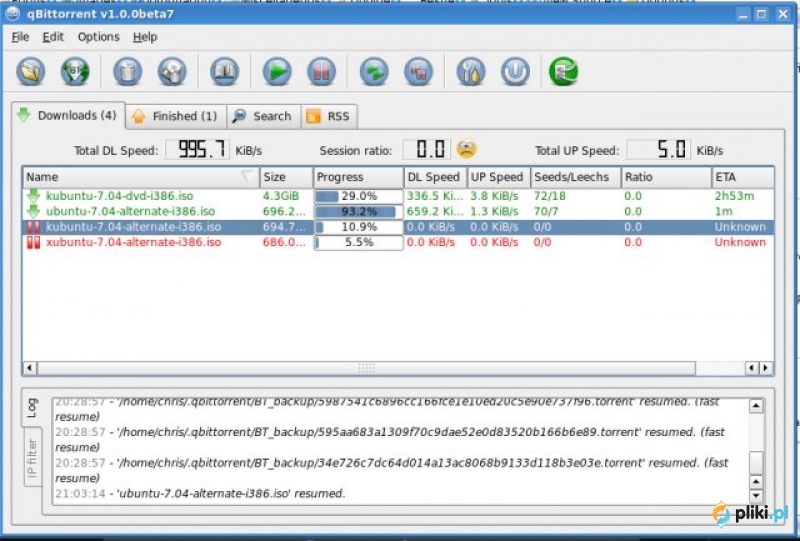Open torrent properties book icon
The width and height of the screenshot is (800, 541).
click(x=224, y=71)
